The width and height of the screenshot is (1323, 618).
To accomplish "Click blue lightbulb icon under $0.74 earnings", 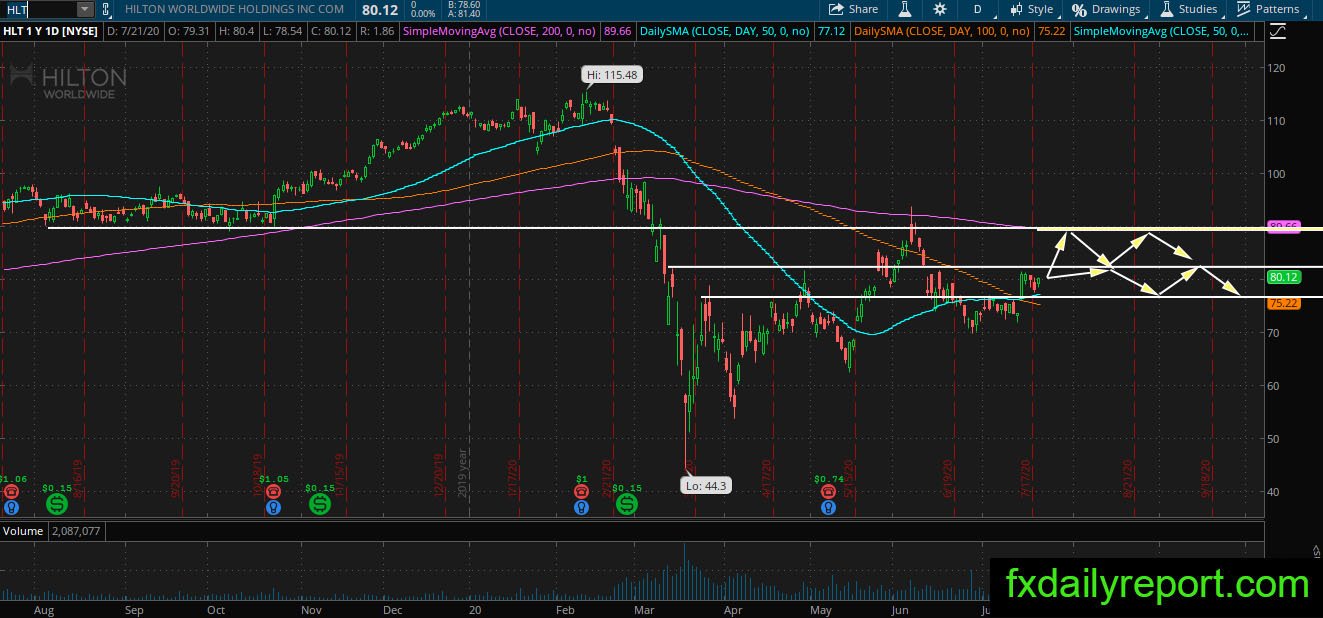I will pos(827,508).
